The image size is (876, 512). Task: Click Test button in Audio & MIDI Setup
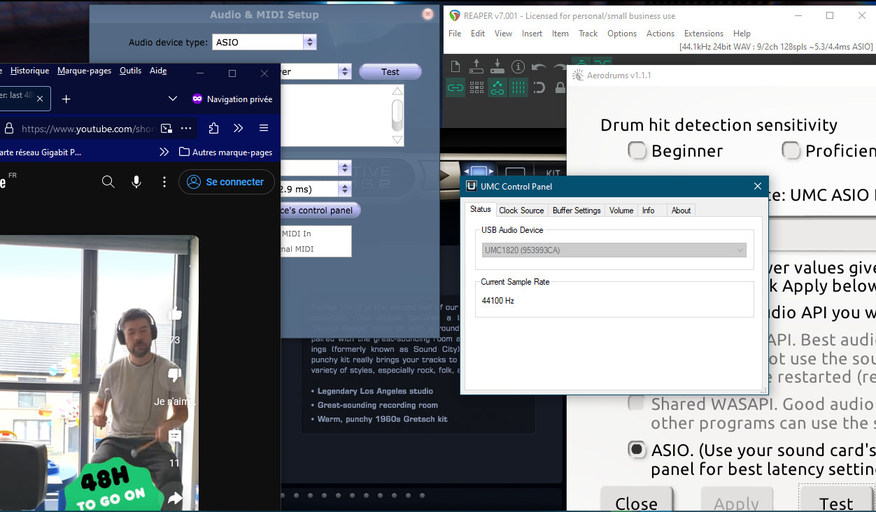coord(390,72)
